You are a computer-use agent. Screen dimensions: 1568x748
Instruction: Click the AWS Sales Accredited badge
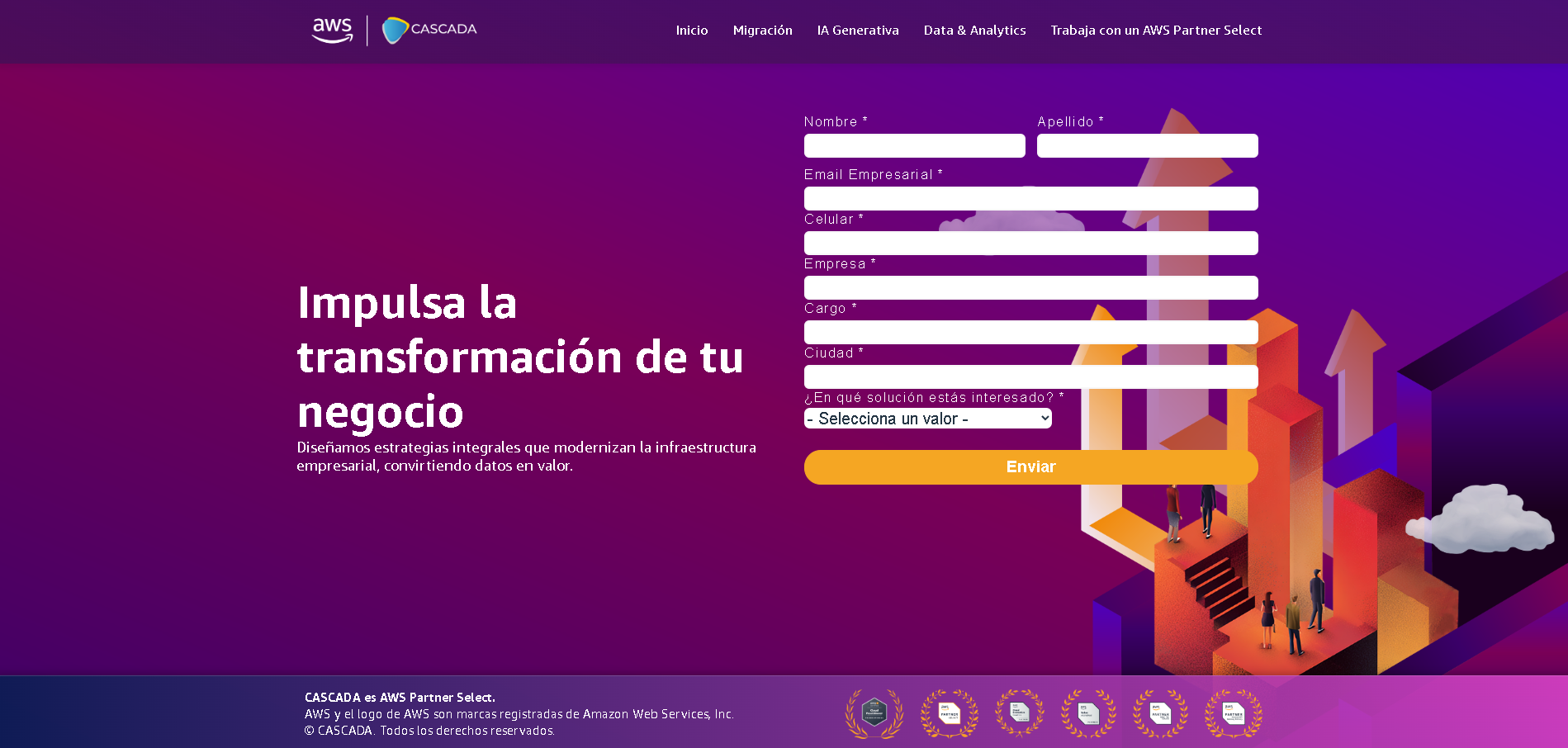[x=1088, y=713]
